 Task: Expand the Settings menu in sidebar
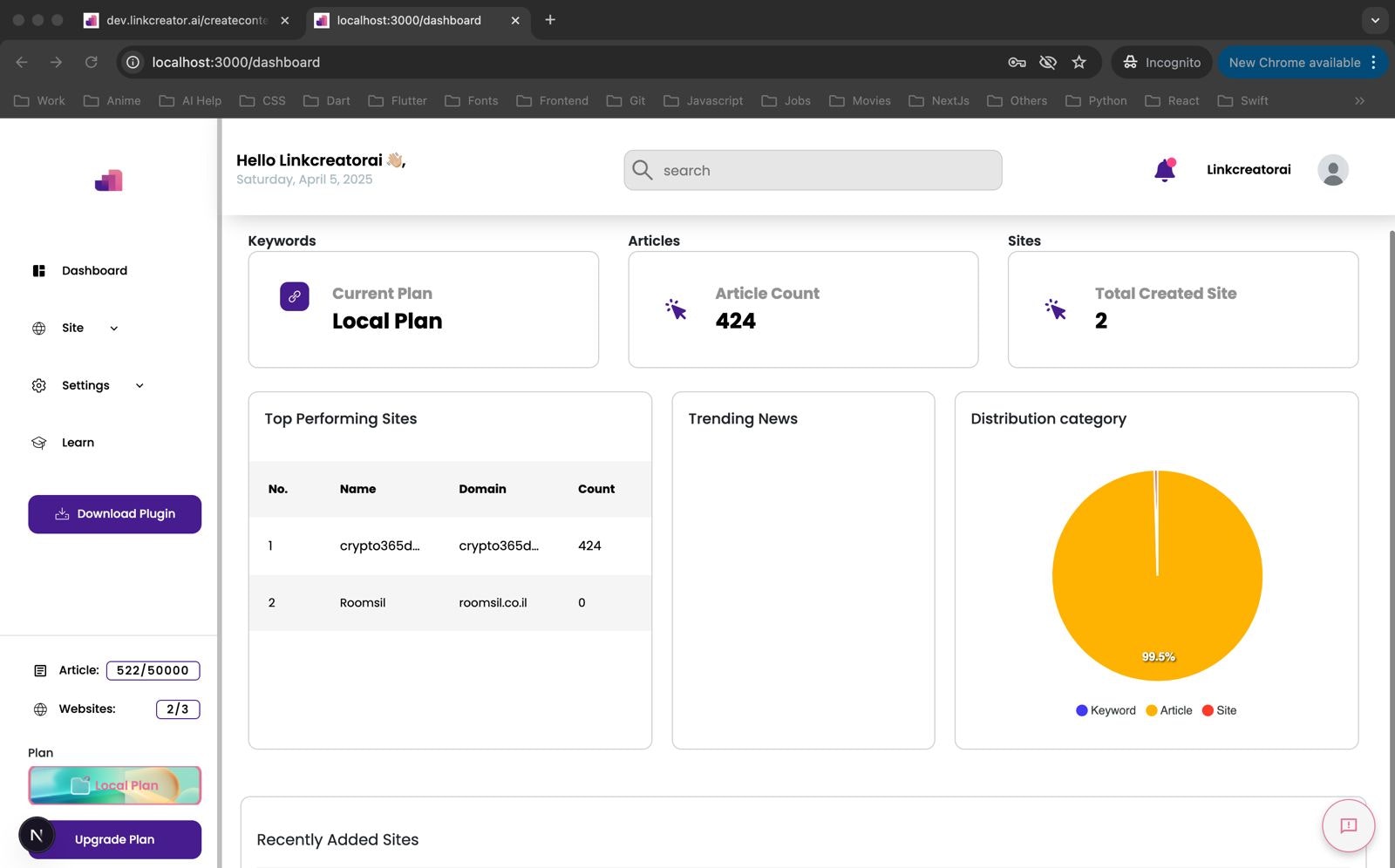(x=86, y=385)
